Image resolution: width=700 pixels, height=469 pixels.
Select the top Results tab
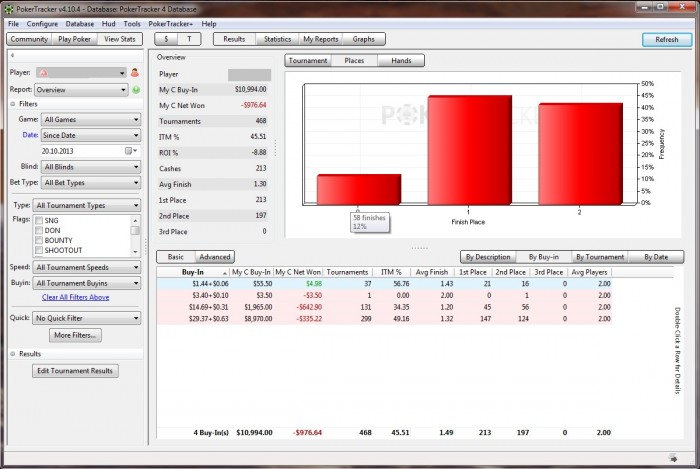(x=234, y=39)
